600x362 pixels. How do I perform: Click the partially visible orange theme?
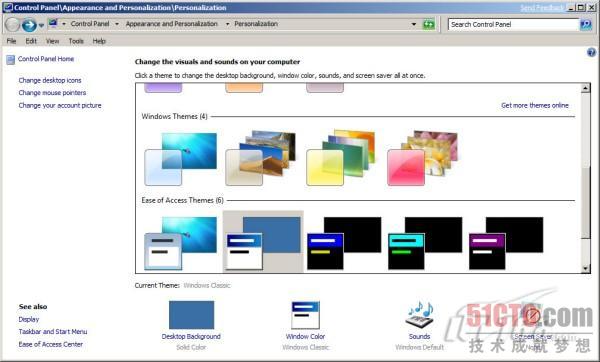[x=244, y=88]
